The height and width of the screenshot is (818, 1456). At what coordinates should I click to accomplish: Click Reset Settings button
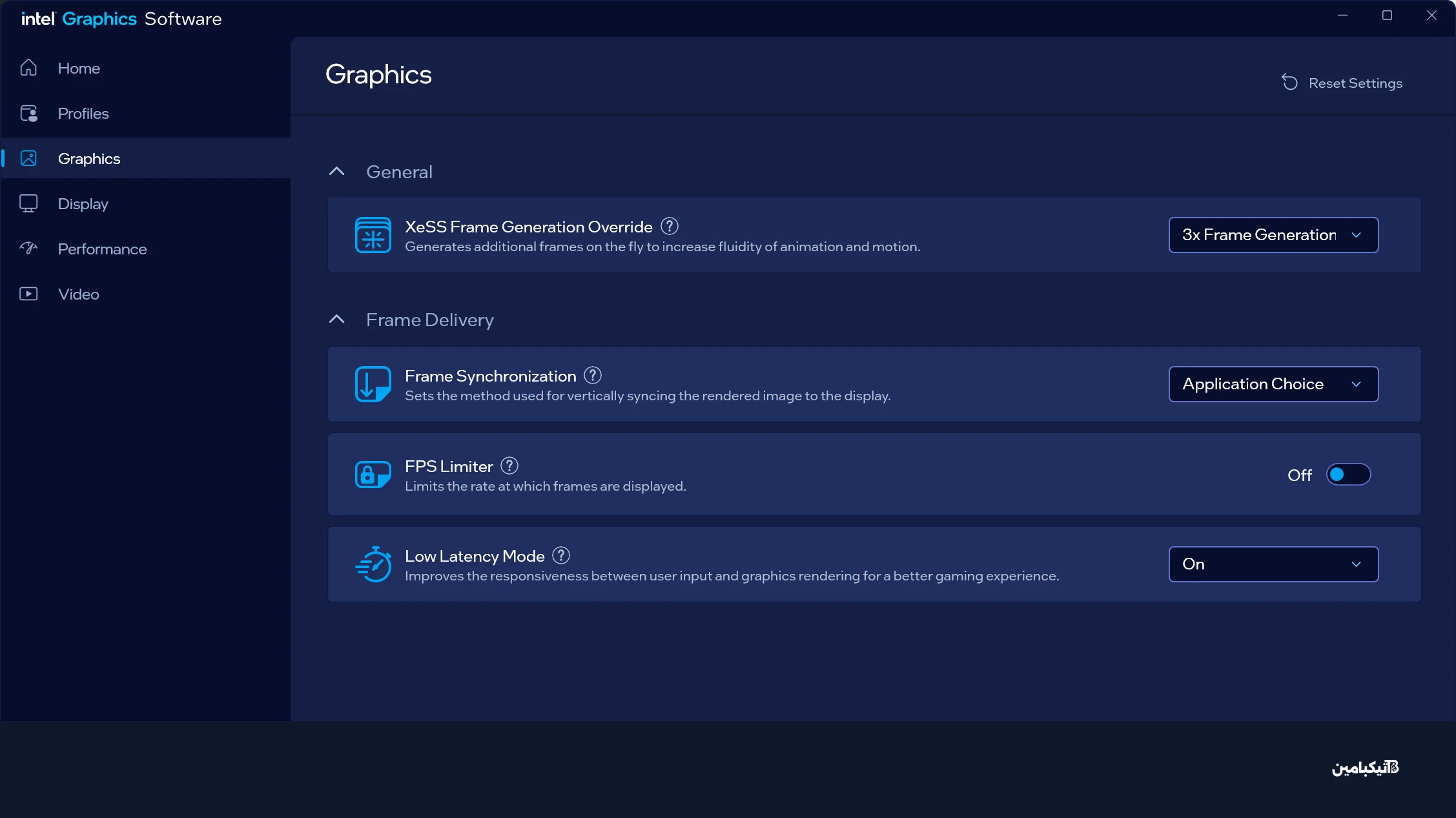coord(1342,83)
